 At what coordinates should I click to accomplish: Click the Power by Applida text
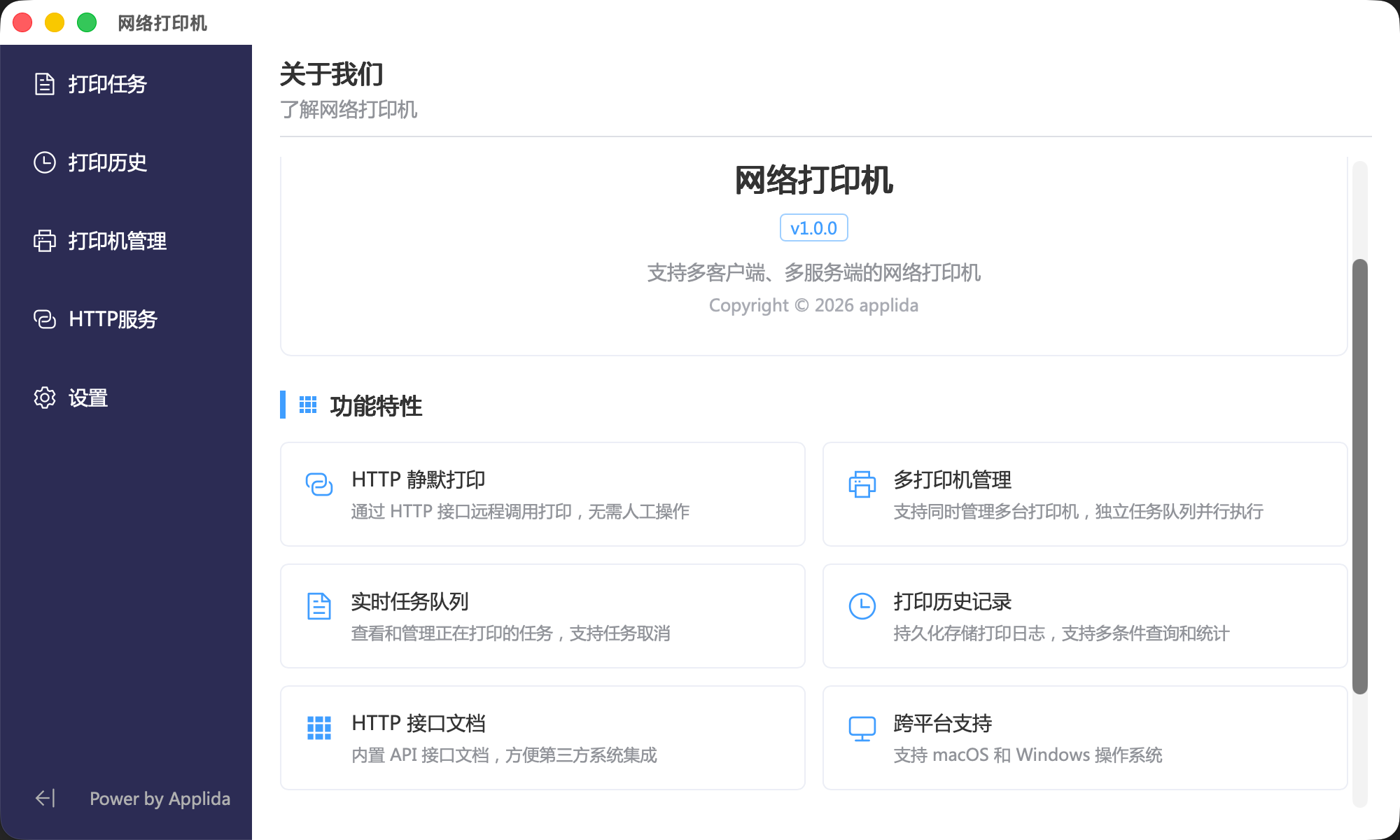(x=160, y=799)
